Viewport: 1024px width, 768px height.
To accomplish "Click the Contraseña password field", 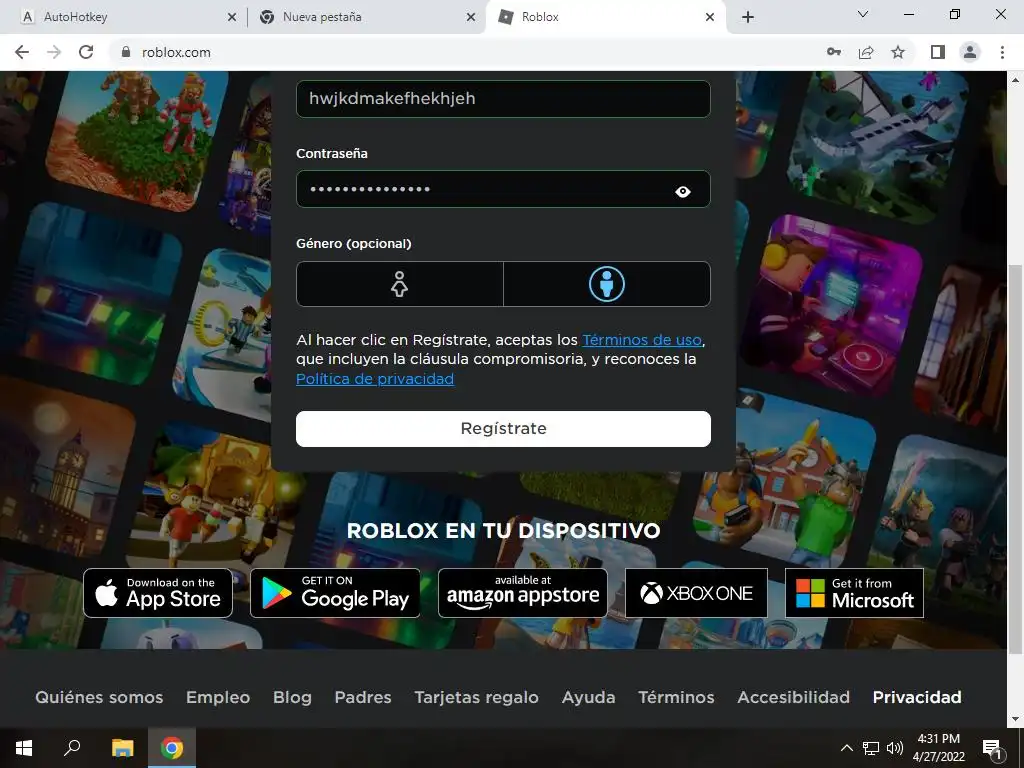I will pyautogui.click(x=503, y=189).
